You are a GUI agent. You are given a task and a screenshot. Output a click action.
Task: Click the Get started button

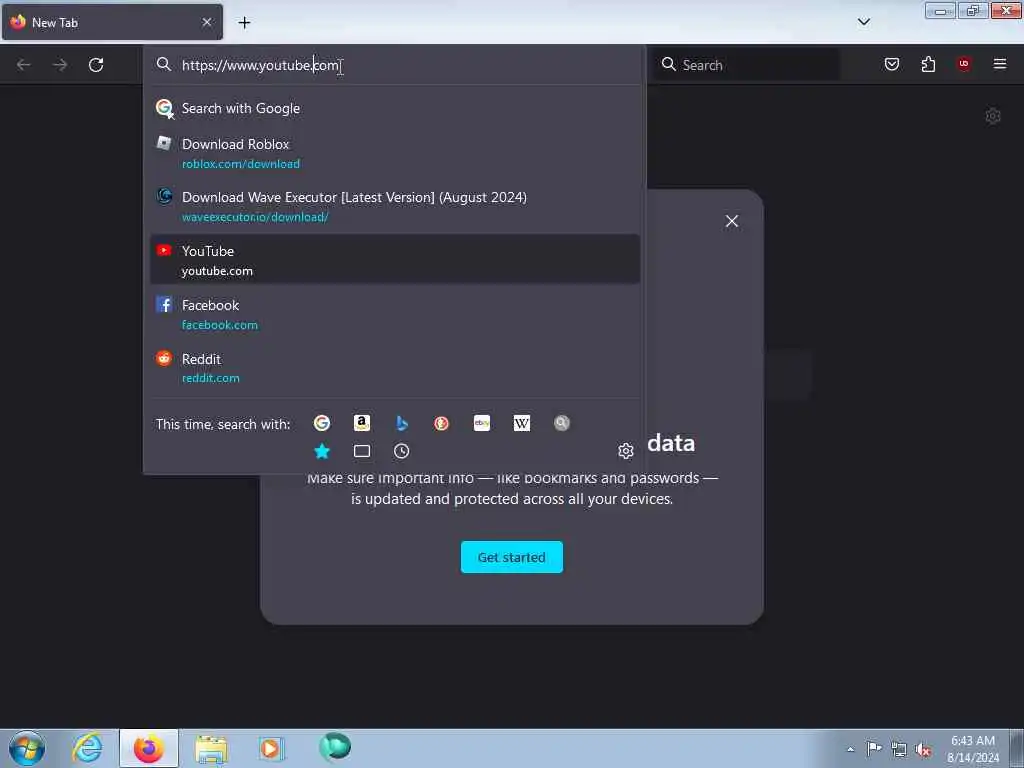pyautogui.click(x=511, y=557)
